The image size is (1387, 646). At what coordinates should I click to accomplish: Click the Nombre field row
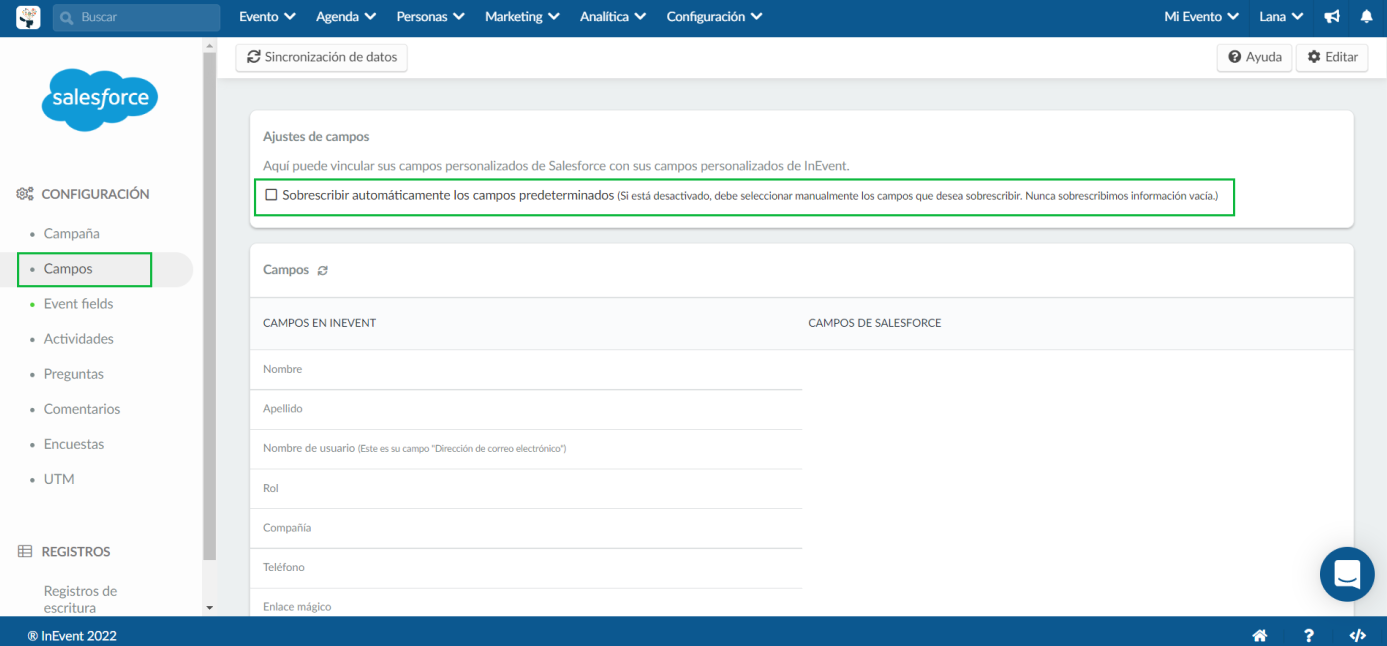(x=526, y=370)
